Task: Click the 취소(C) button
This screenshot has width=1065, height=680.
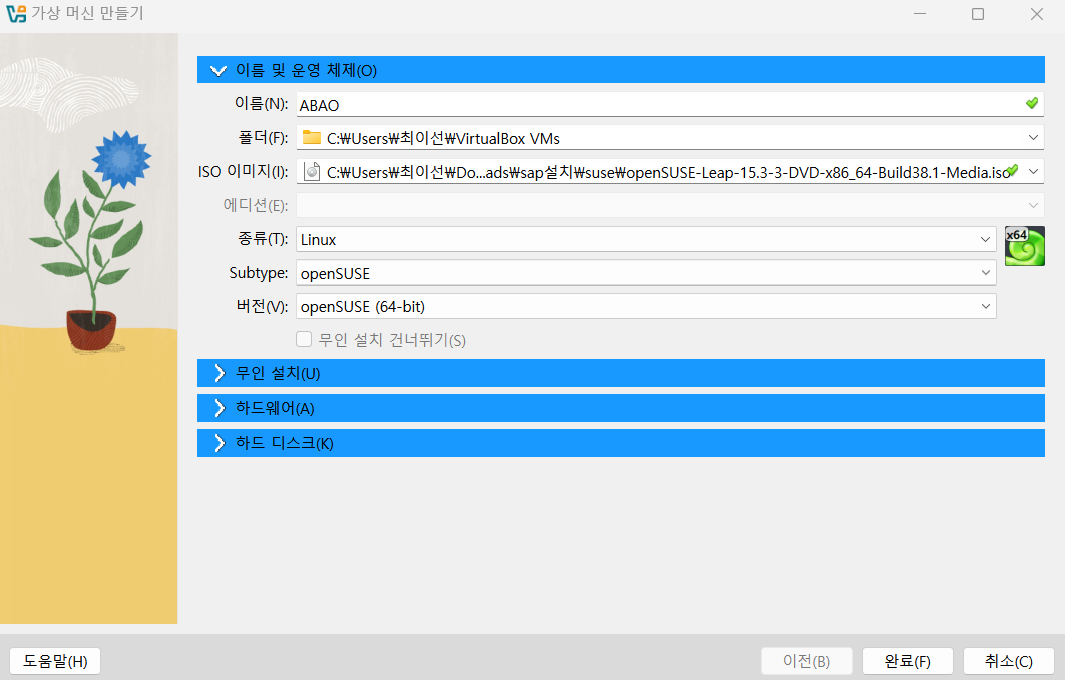Action: tap(1009, 661)
